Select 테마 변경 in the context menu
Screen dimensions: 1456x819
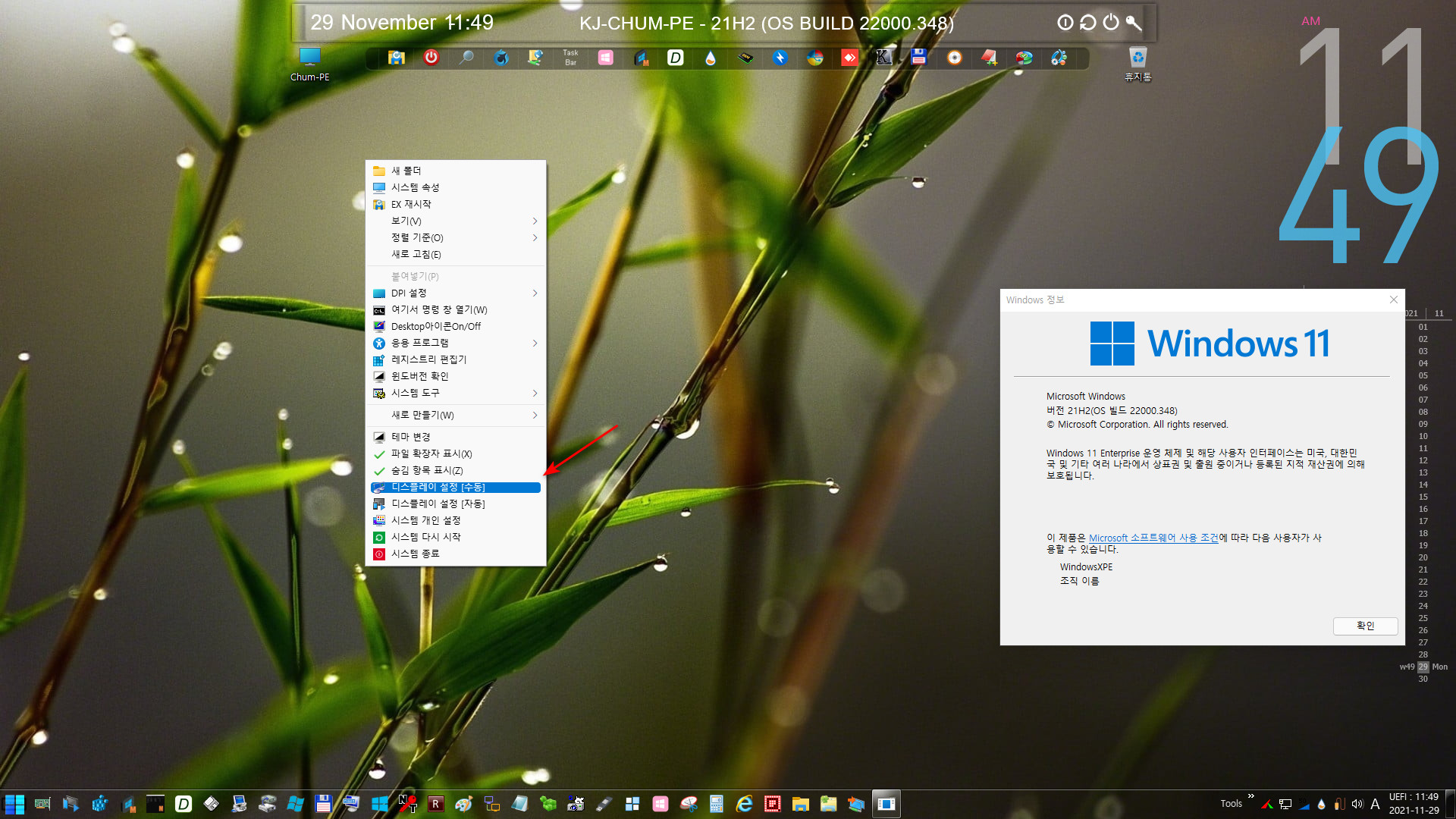pos(455,437)
